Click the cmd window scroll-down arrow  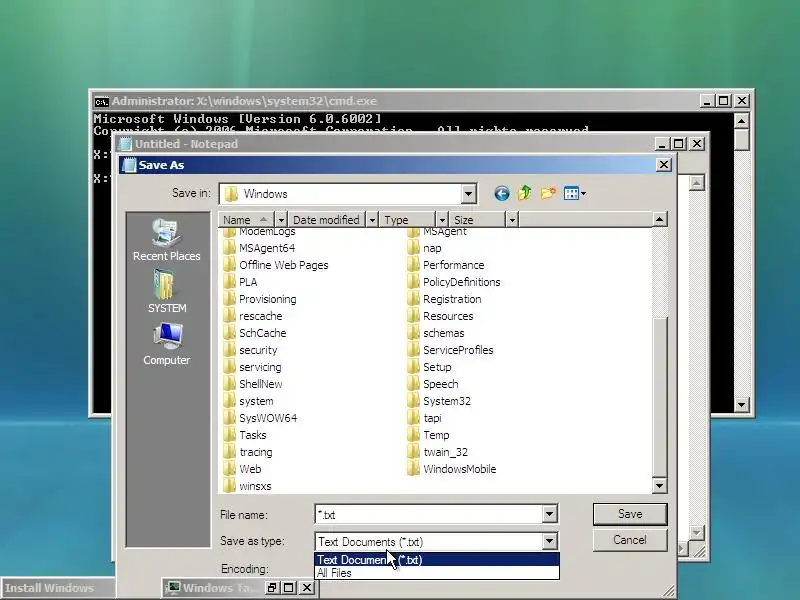pos(741,405)
